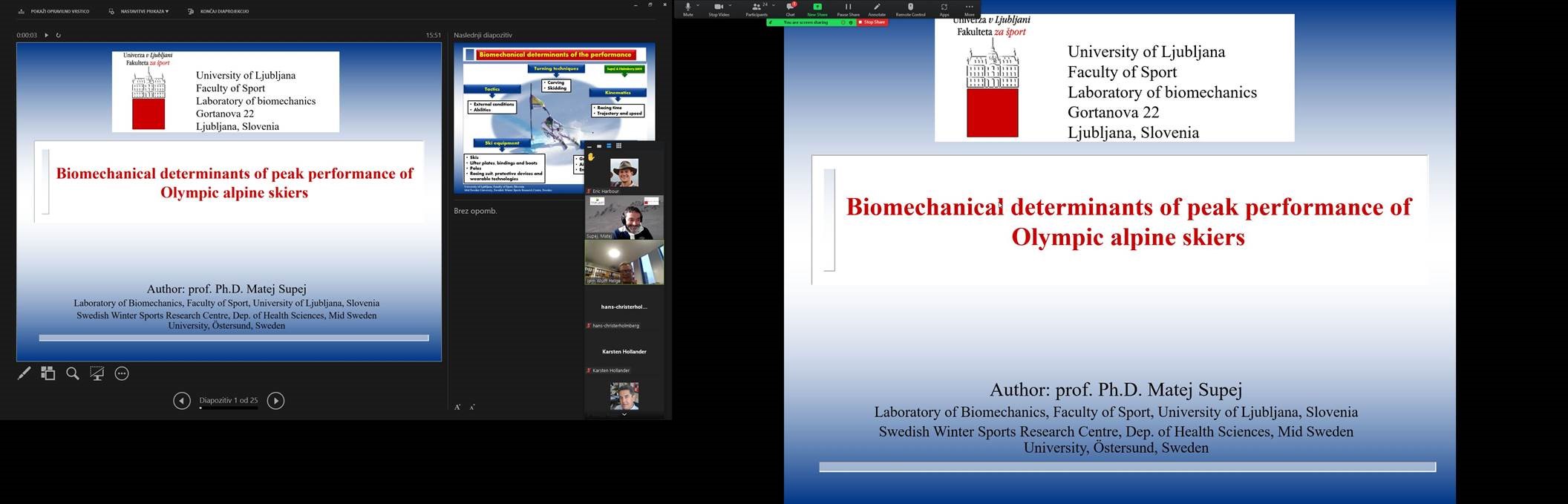Open the Annotate tool

(877, 9)
